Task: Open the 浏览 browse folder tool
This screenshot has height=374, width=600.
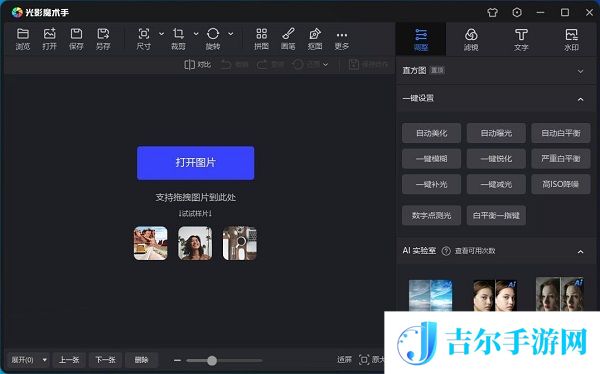Action: coord(23,39)
